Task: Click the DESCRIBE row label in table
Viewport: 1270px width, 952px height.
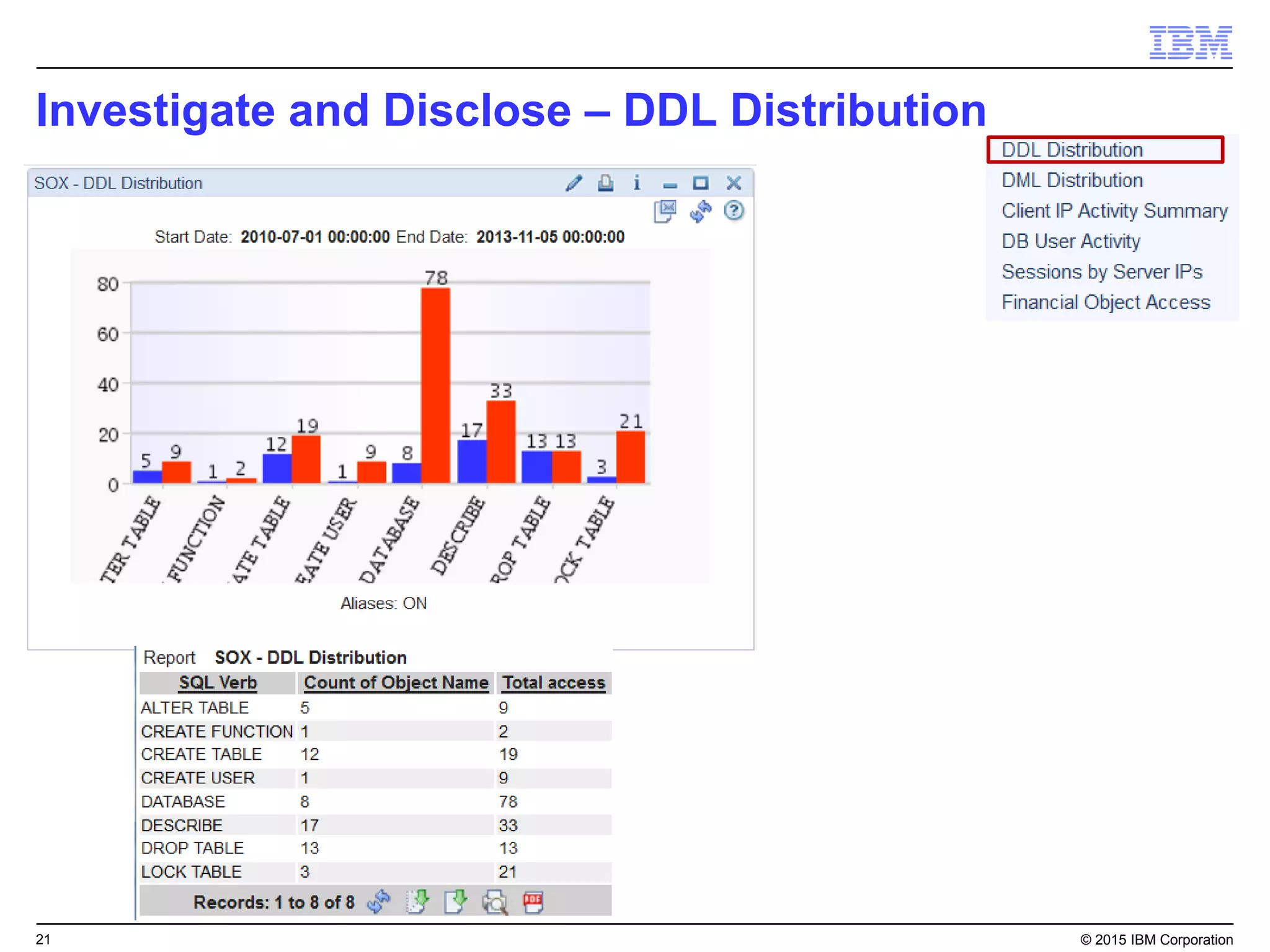Action: pos(182,825)
